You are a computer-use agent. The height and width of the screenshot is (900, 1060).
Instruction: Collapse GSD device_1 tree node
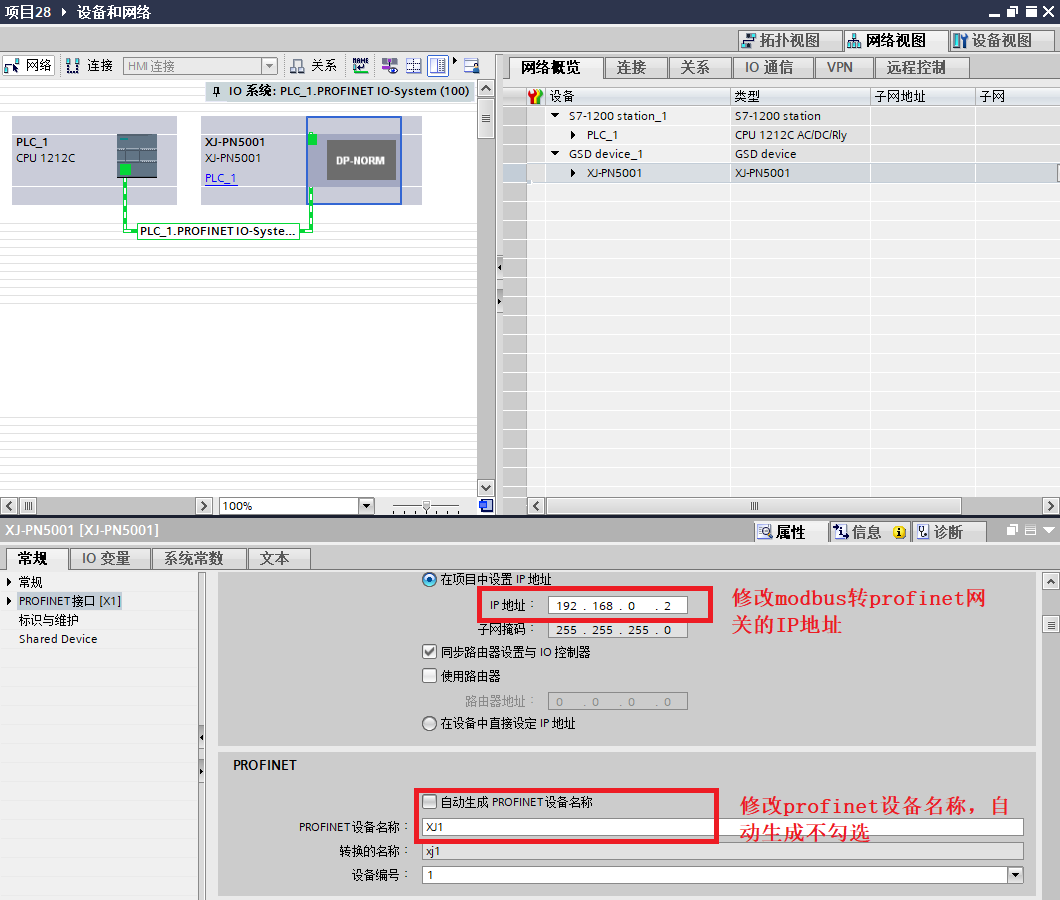click(x=555, y=153)
